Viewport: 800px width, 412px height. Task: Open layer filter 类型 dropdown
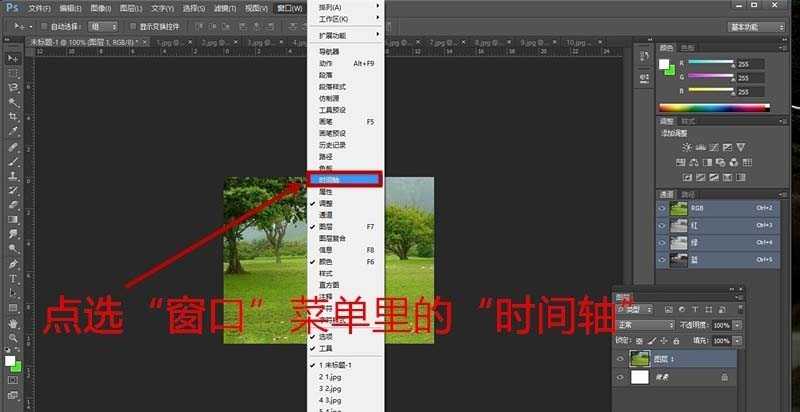pos(635,309)
